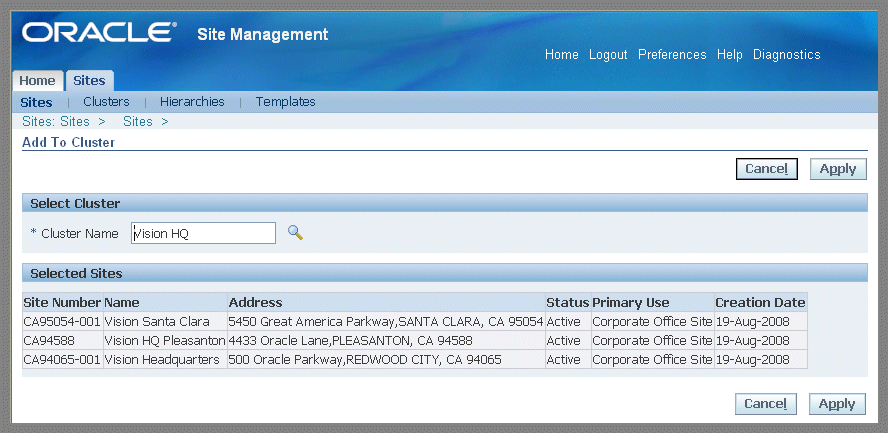The height and width of the screenshot is (433, 888).
Task: Open the Templates subtab
Action: (285, 102)
